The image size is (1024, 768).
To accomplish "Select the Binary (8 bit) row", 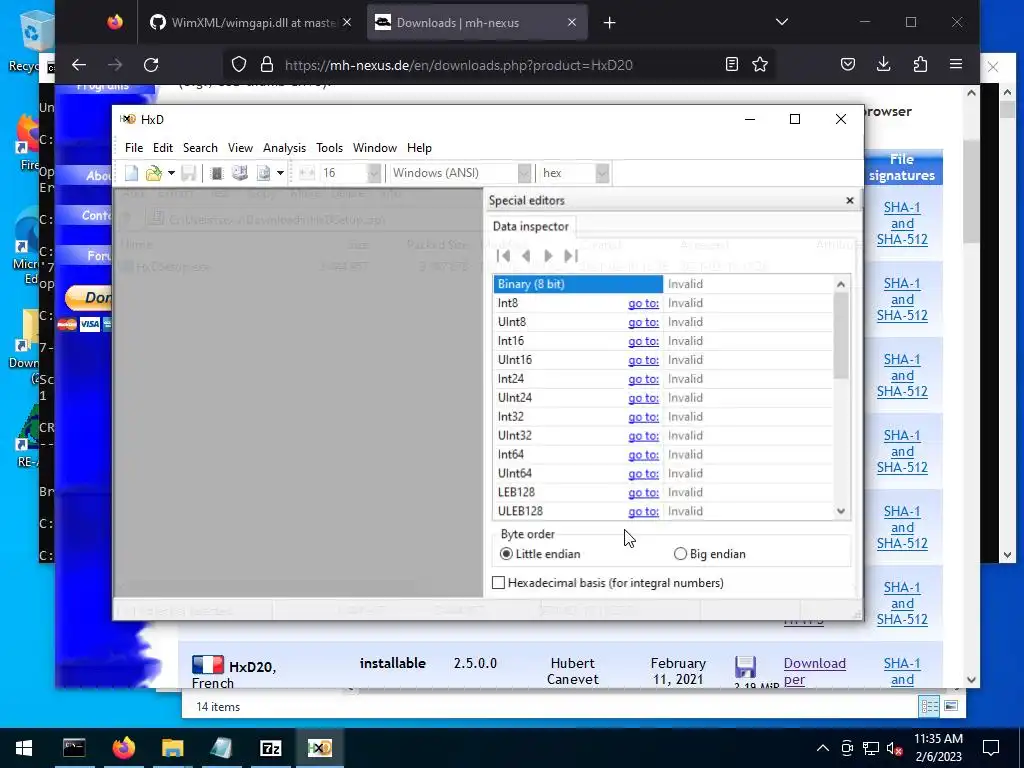I will click(x=662, y=284).
